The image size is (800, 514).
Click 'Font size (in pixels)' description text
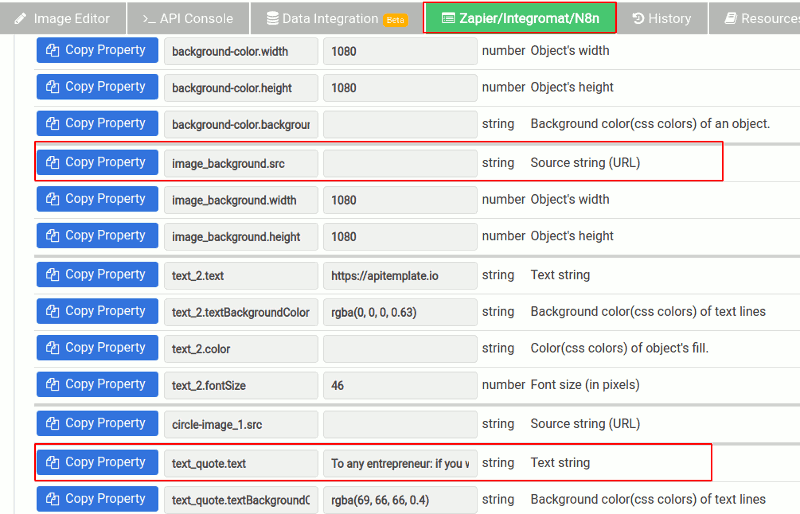click(x=585, y=385)
